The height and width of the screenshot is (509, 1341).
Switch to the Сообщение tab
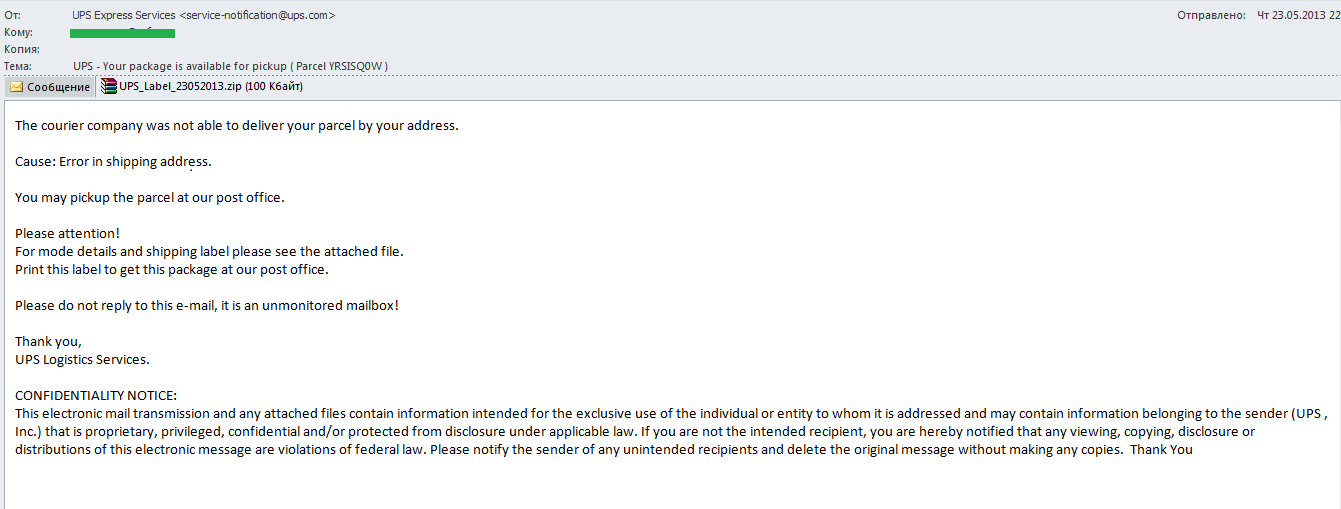pyautogui.click(x=50, y=87)
